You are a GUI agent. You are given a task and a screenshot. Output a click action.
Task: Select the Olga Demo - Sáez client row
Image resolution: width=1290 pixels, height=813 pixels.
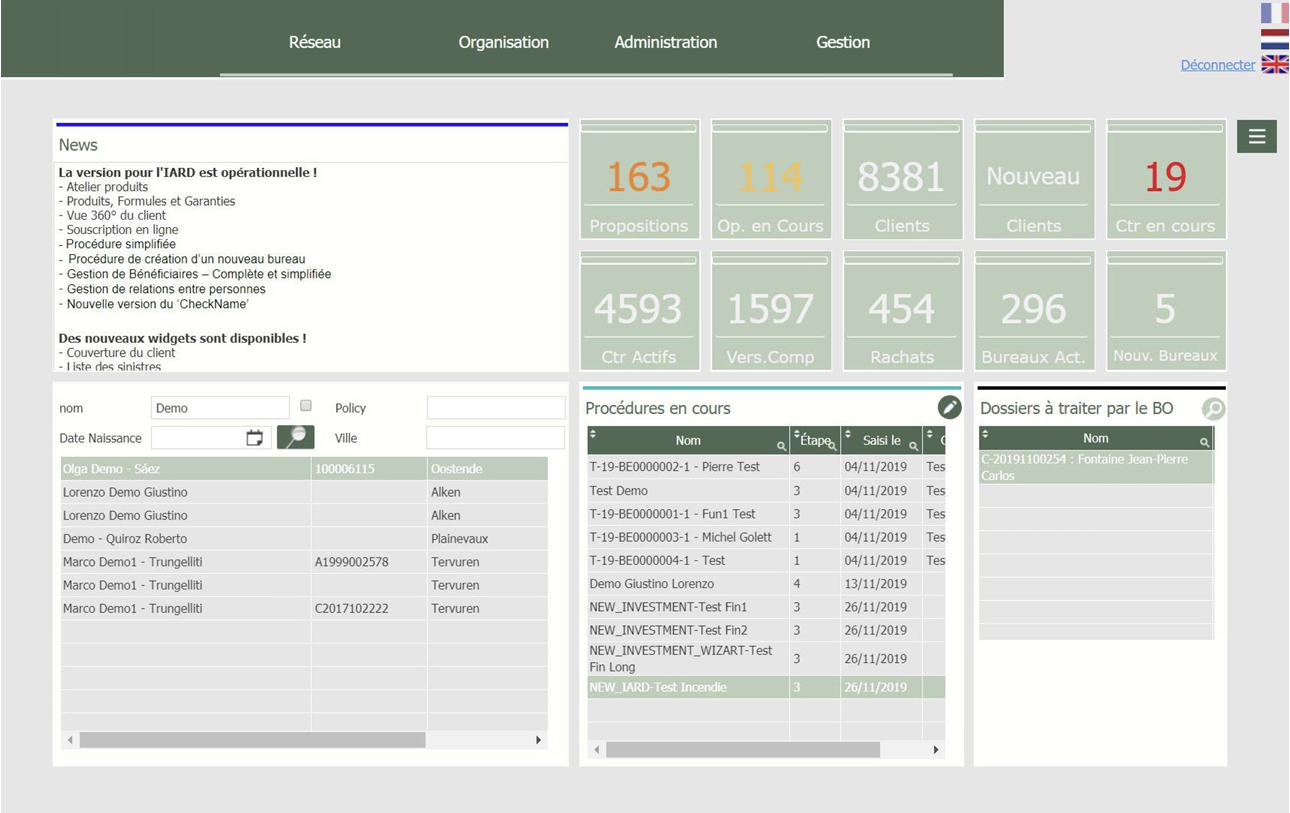(185, 469)
